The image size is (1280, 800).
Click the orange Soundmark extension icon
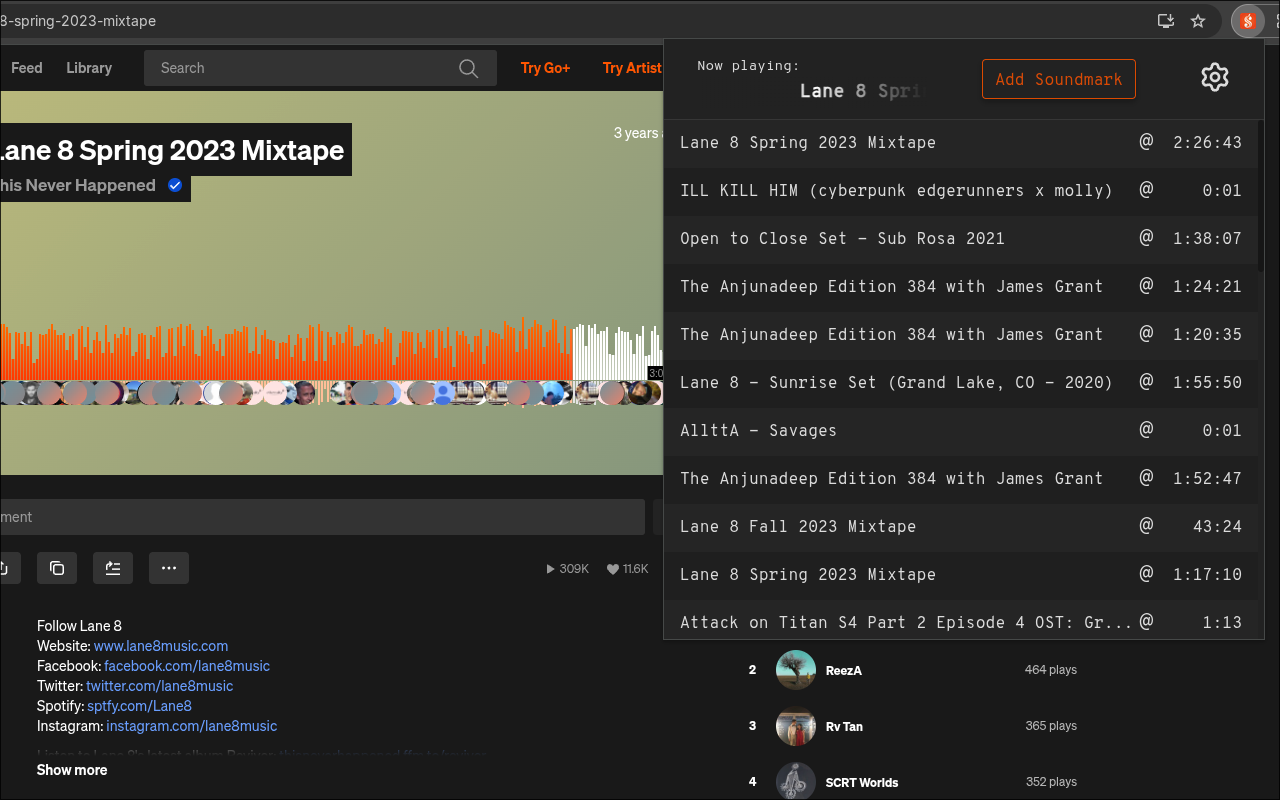coord(1247,21)
